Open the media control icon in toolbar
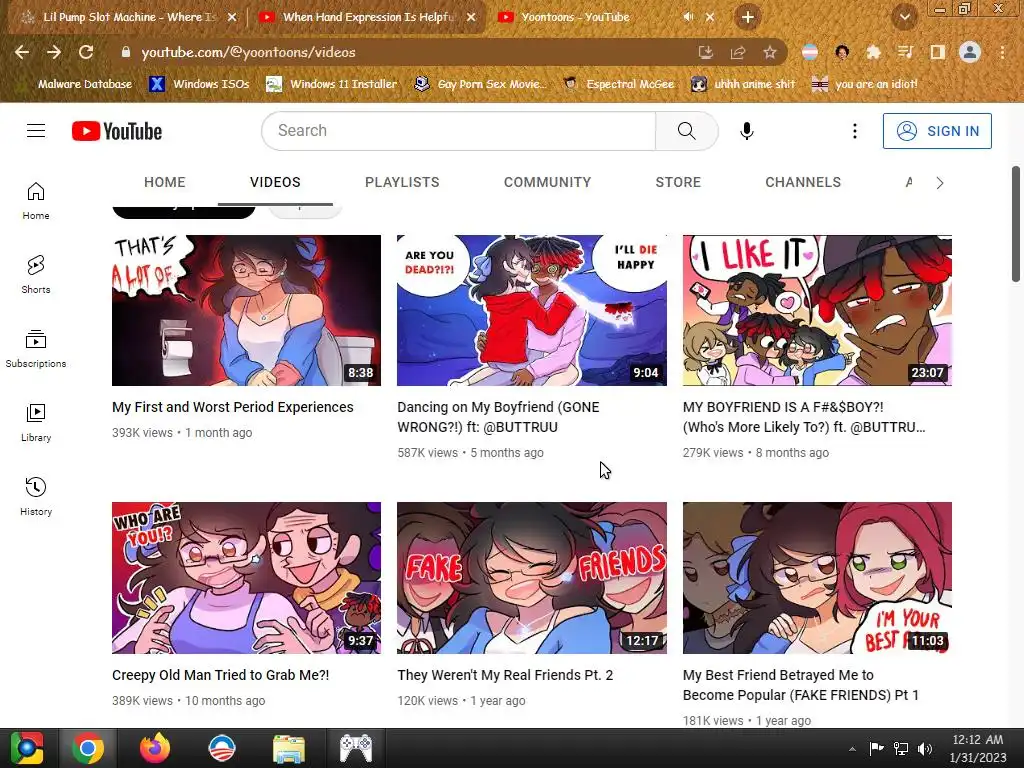1024x768 pixels. 905,52
